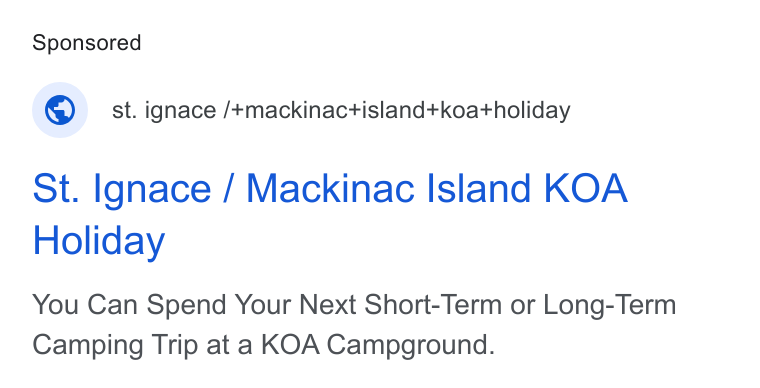The image size is (760, 388).
Task: Click the light-blue circle behind the globe
Action: click(60, 110)
